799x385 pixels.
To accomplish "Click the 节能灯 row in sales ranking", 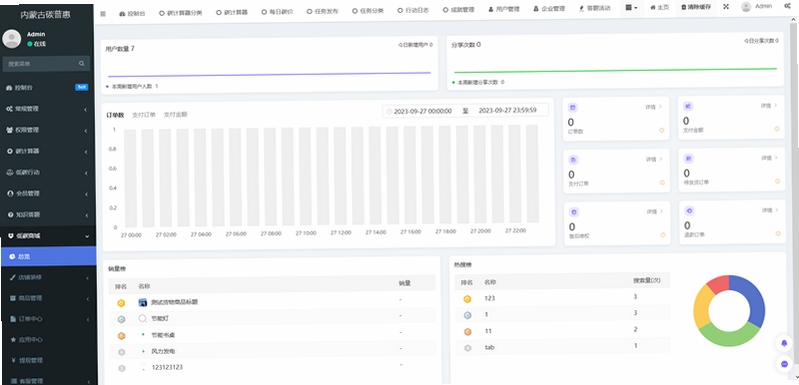I will pyautogui.click(x=272, y=318).
